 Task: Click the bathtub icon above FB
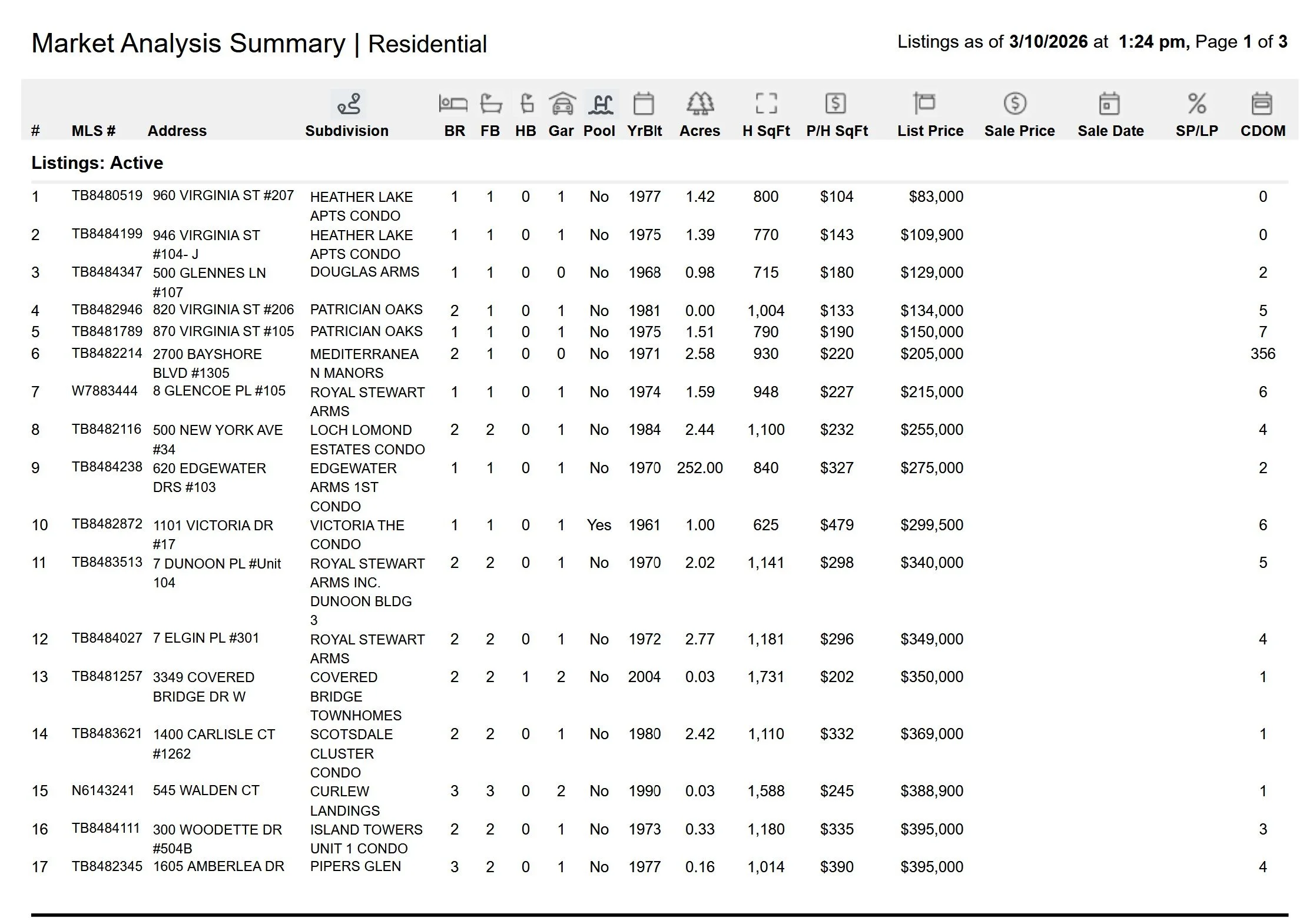click(x=490, y=104)
